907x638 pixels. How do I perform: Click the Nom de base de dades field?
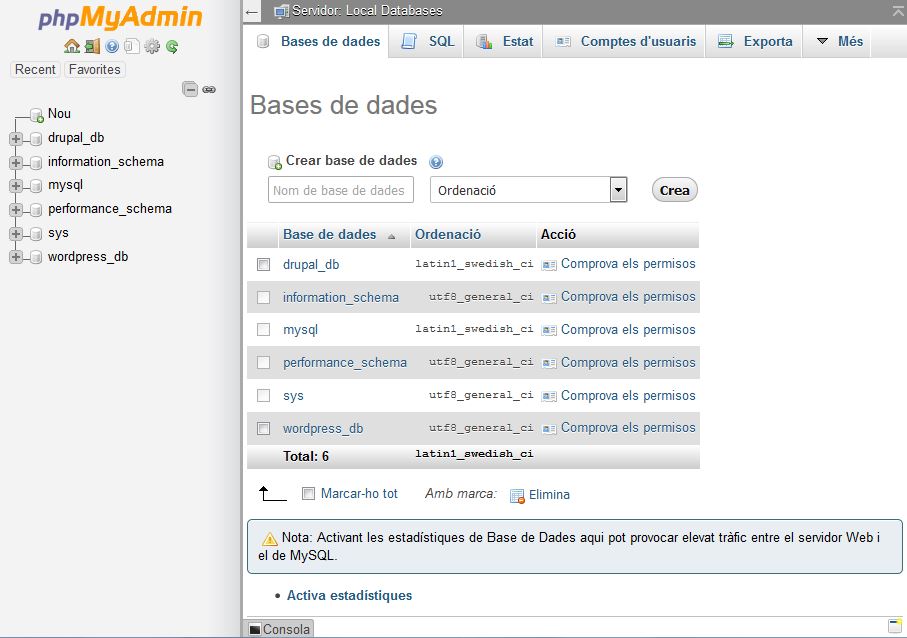point(341,190)
